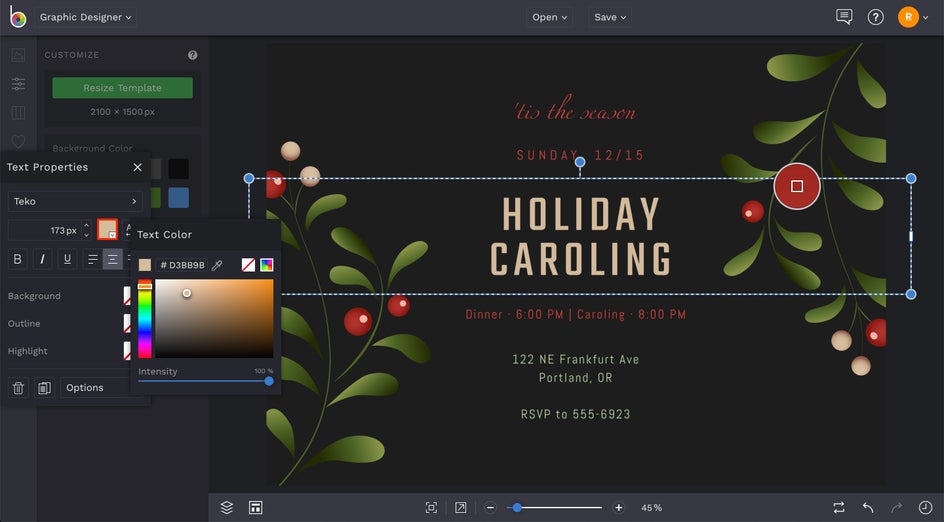Select the SUNDAY 12/15 text
Image resolution: width=944 pixels, height=522 pixels.
tap(580, 155)
